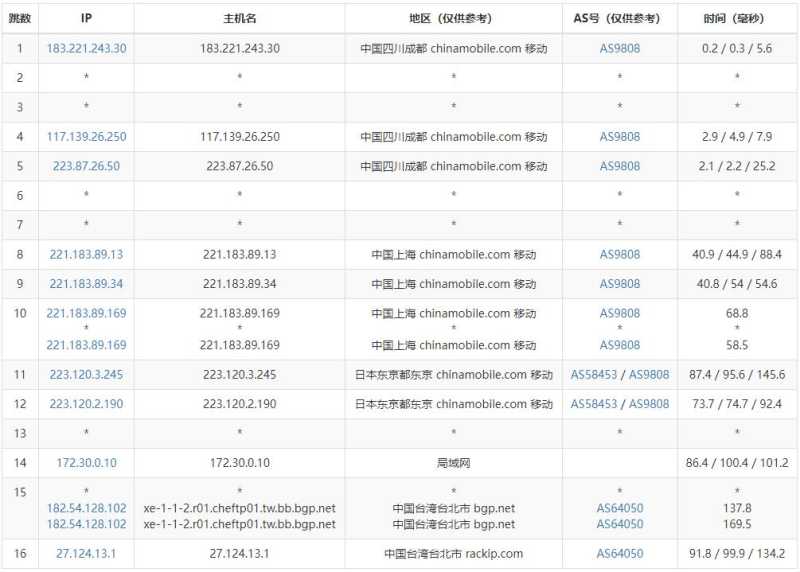Open AS9808 link in hop 8 row
This screenshot has height=572, width=800.
tap(619, 254)
